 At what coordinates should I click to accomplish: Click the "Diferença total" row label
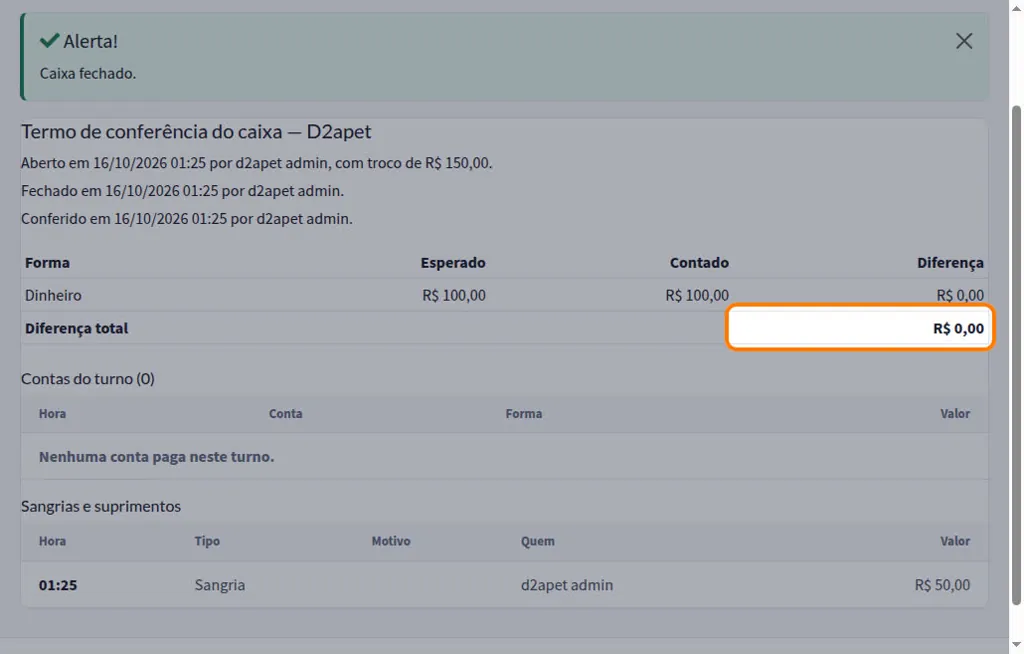point(76,328)
